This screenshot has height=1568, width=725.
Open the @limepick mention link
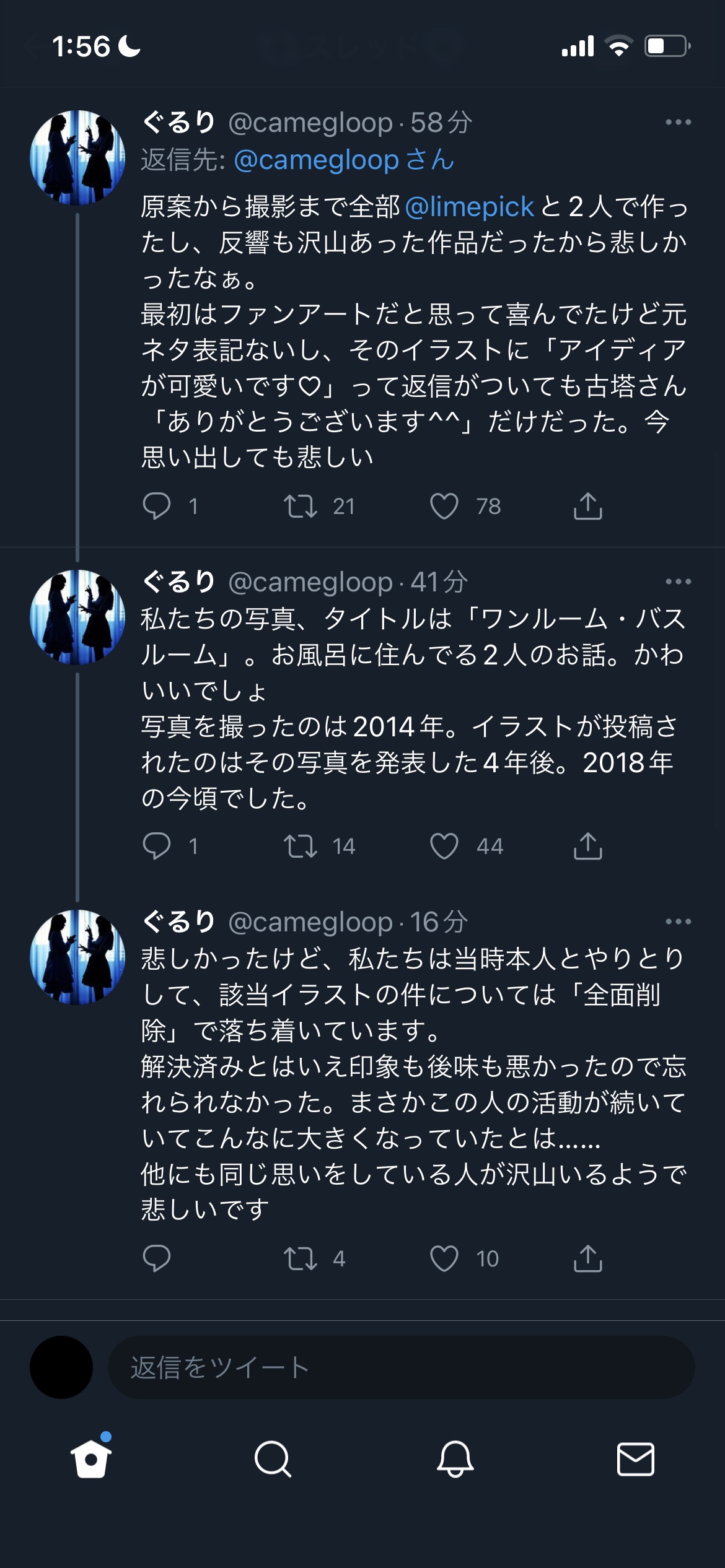[x=469, y=207]
